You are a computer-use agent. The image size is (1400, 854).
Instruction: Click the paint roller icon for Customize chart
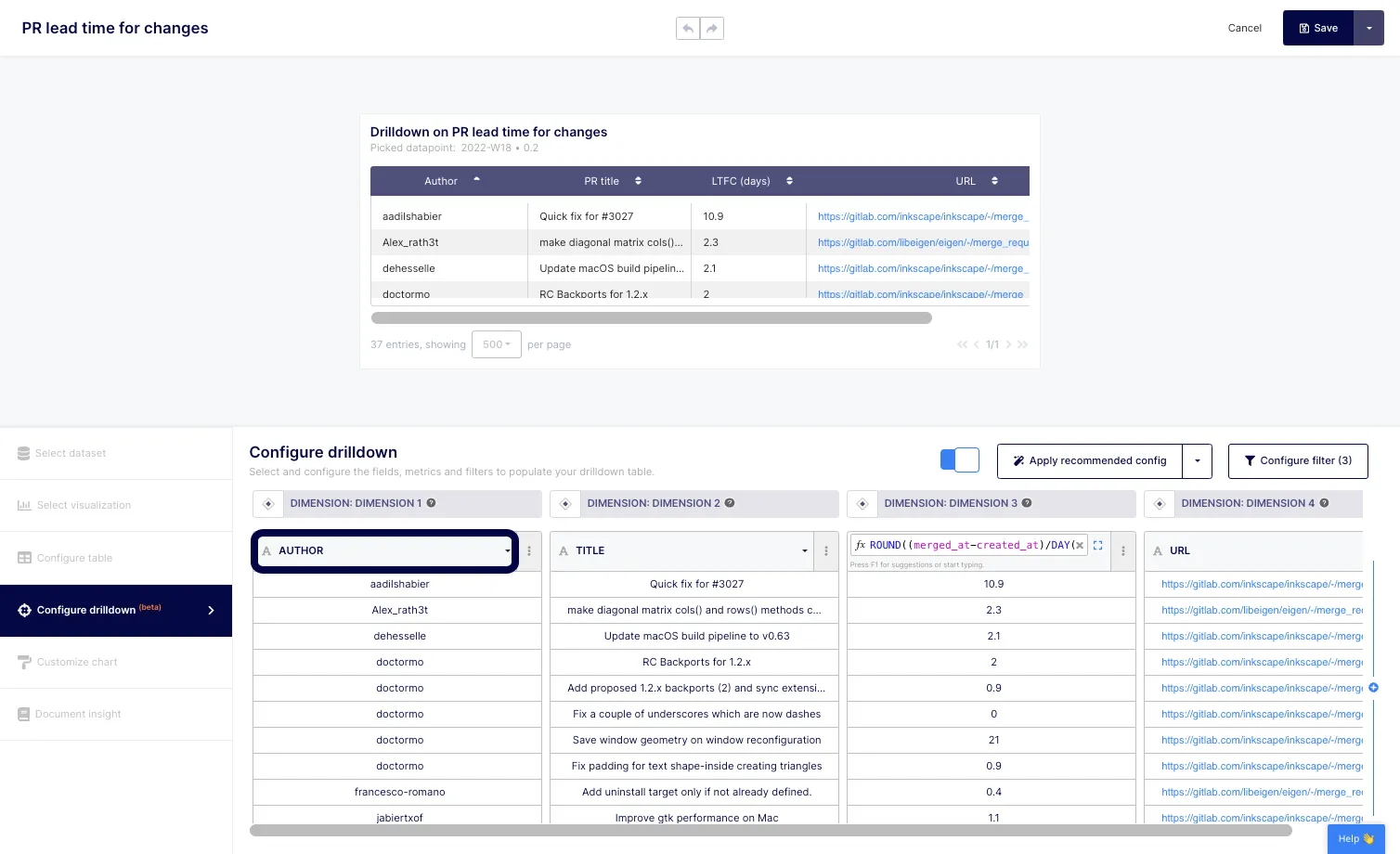click(23, 662)
